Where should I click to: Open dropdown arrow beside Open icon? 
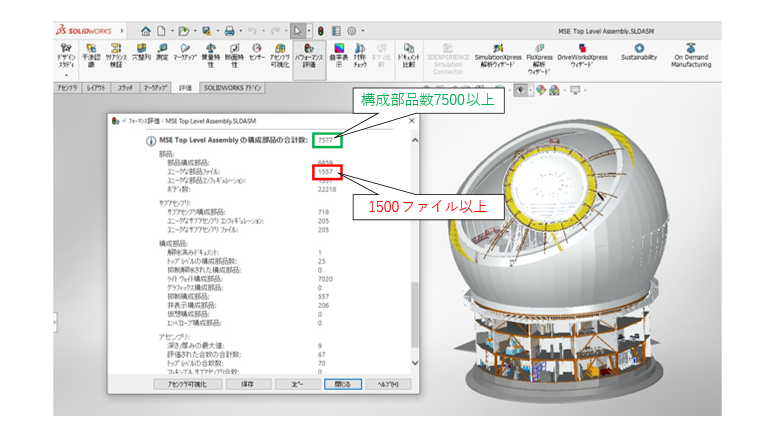pos(195,31)
